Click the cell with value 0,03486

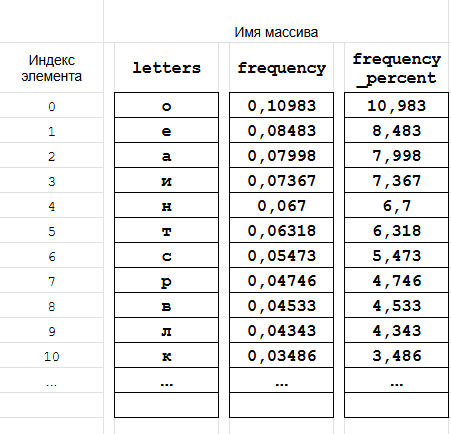[281, 355]
